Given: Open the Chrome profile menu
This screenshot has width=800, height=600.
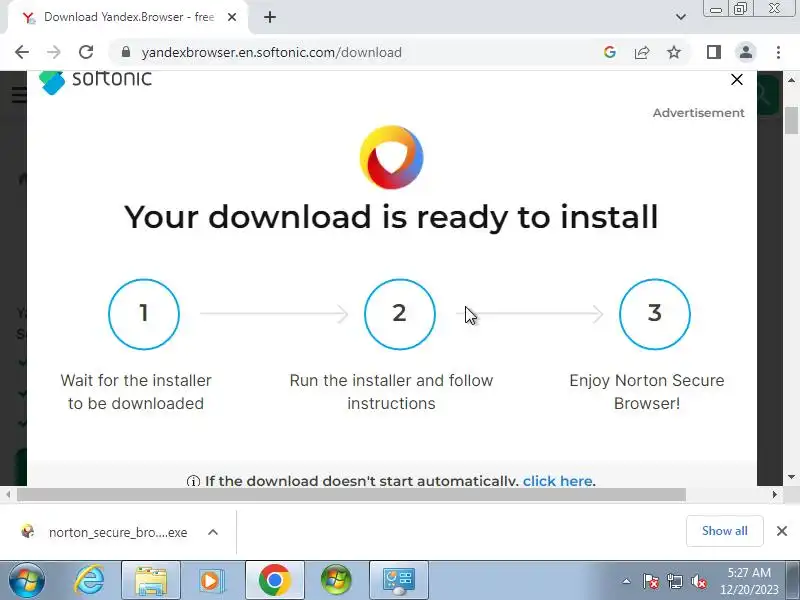Looking at the screenshot, I should [x=746, y=52].
